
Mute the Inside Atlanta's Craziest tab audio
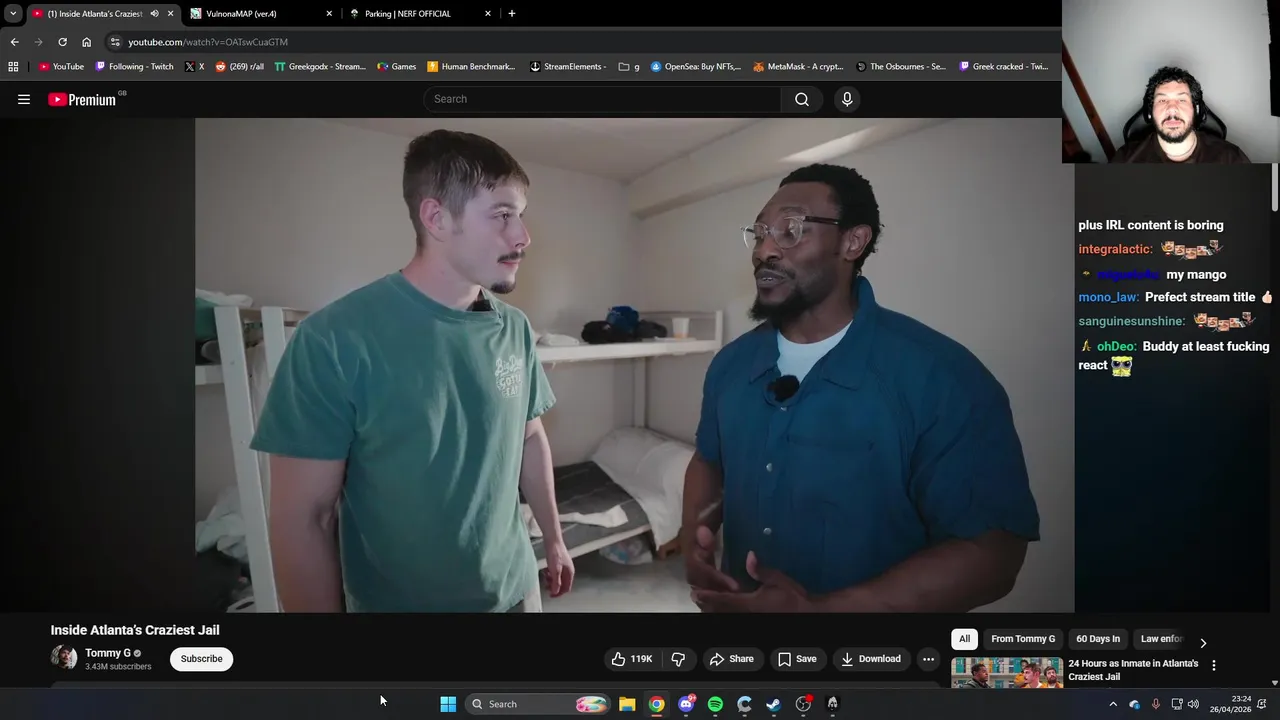154,14
